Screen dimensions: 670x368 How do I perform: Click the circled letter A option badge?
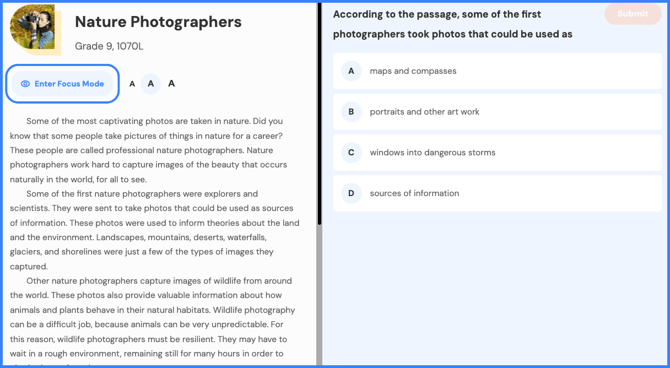[351, 71]
